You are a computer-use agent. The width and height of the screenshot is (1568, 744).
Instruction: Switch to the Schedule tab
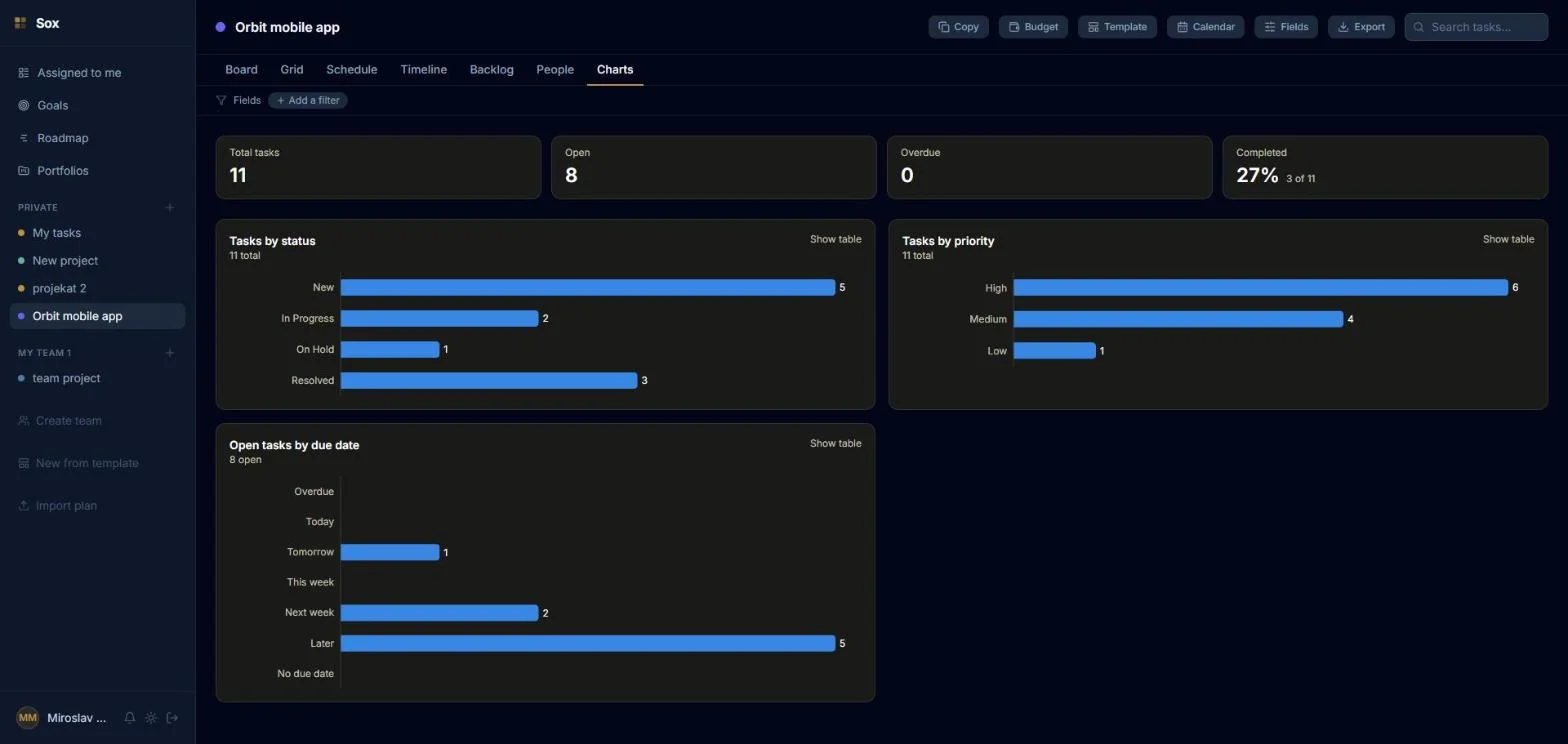click(352, 70)
